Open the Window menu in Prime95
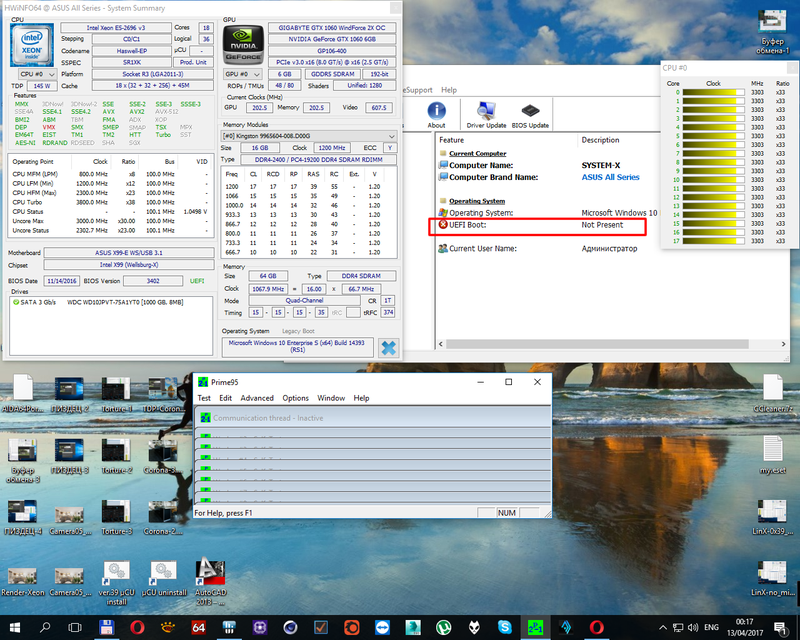The height and width of the screenshot is (640, 800). coord(331,398)
